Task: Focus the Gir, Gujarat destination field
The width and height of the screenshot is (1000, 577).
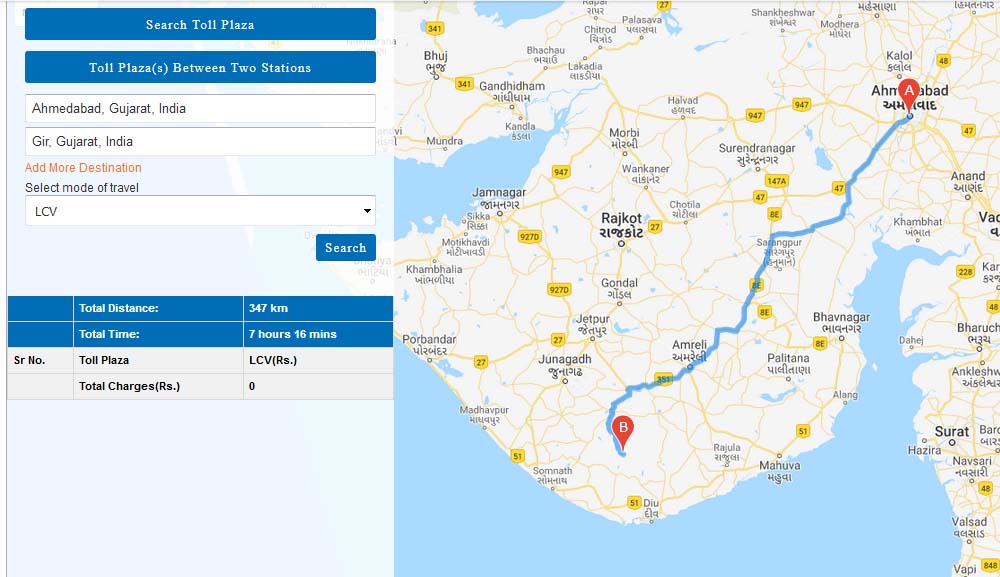Action: (200, 142)
